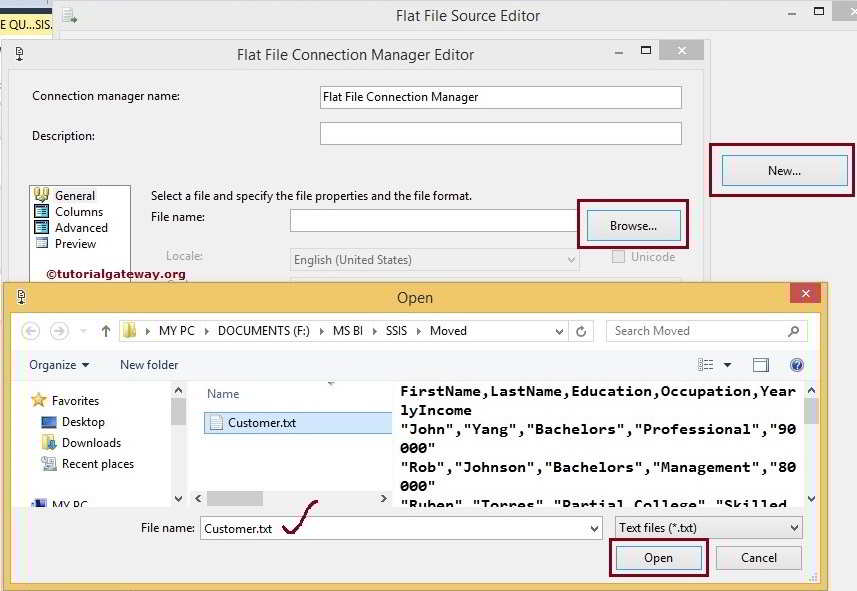The width and height of the screenshot is (857, 591).
Task: Click the refresh icon next to the address bar
Action: tap(581, 330)
